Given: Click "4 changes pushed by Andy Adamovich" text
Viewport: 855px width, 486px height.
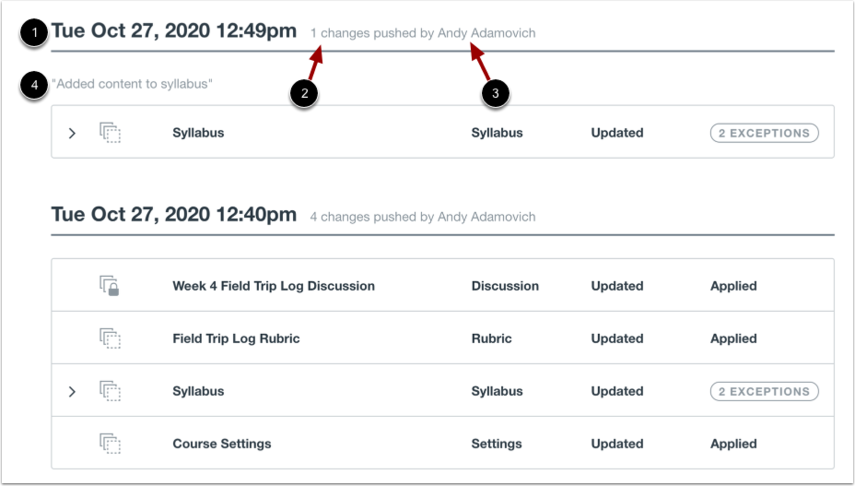Looking at the screenshot, I should (423, 217).
